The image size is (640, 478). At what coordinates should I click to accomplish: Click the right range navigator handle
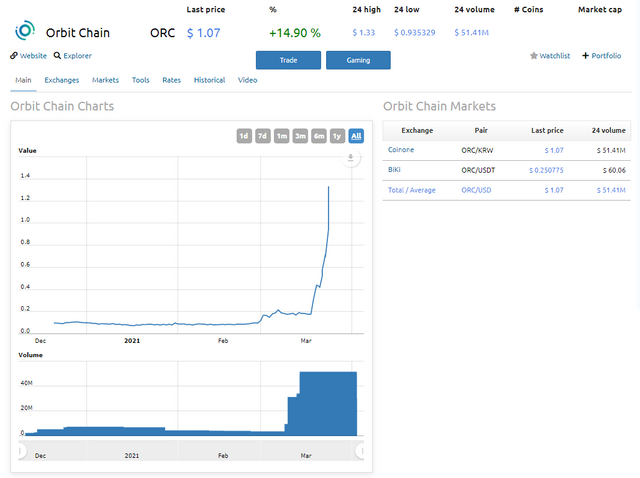point(361,451)
